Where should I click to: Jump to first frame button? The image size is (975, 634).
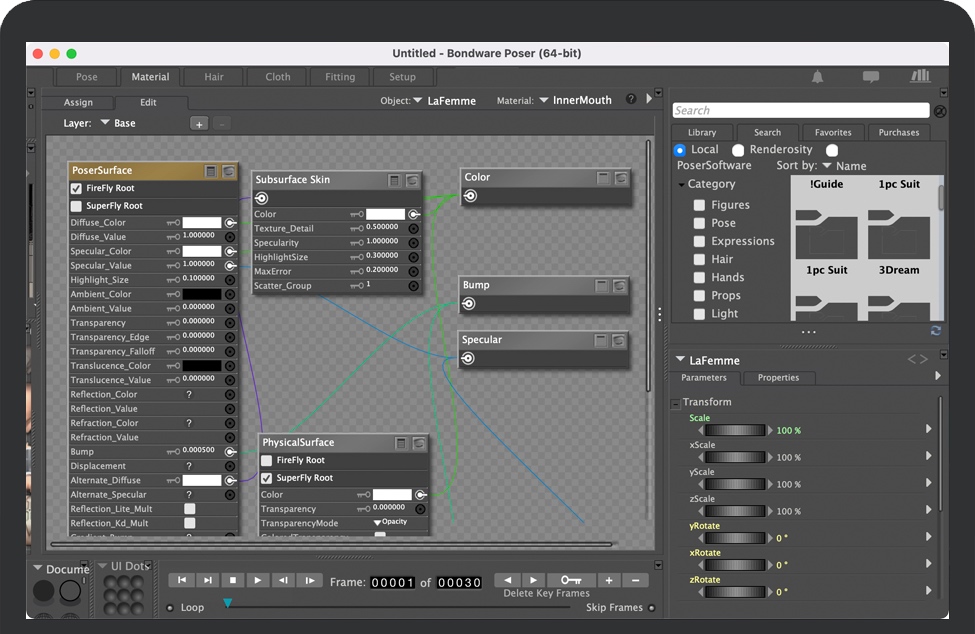pos(181,580)
